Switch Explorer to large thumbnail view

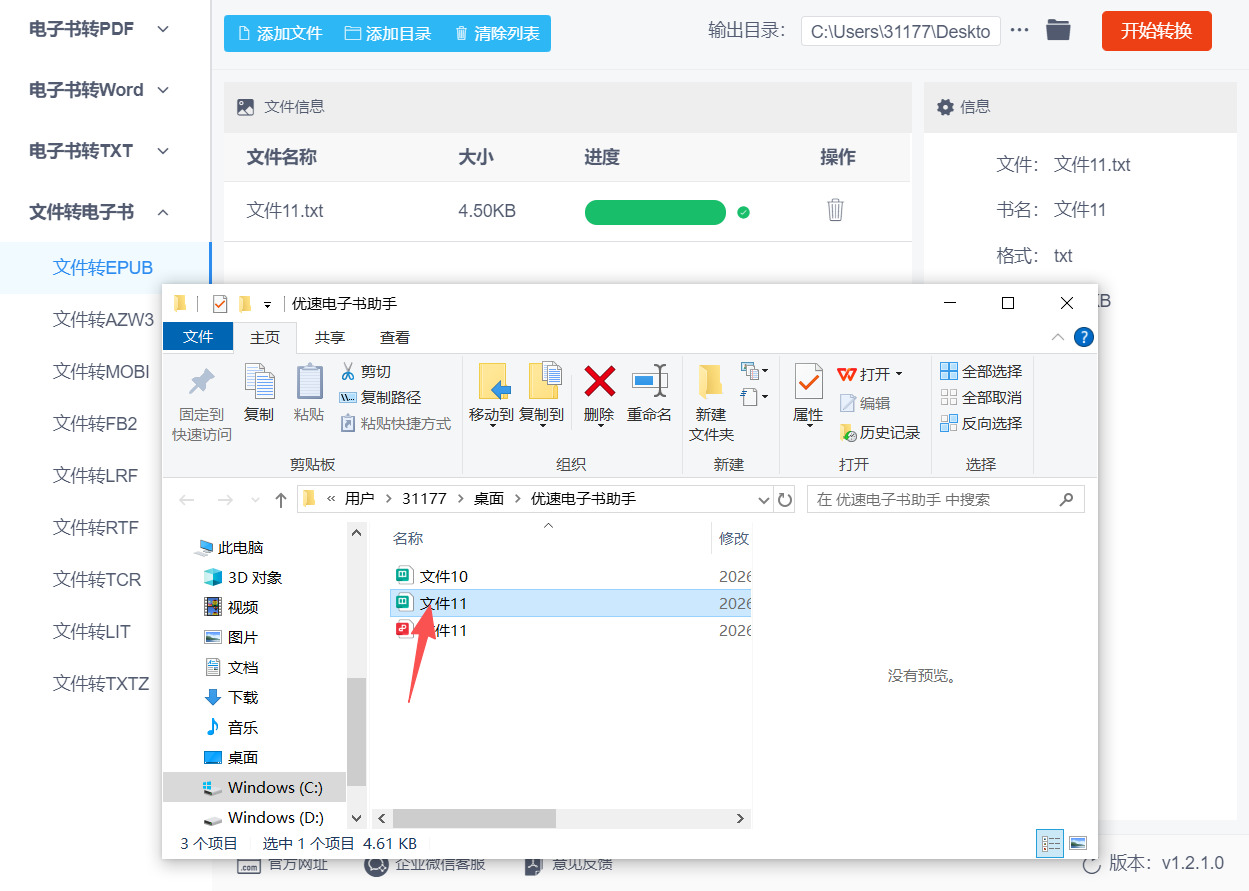click(x=1080, y=843)
